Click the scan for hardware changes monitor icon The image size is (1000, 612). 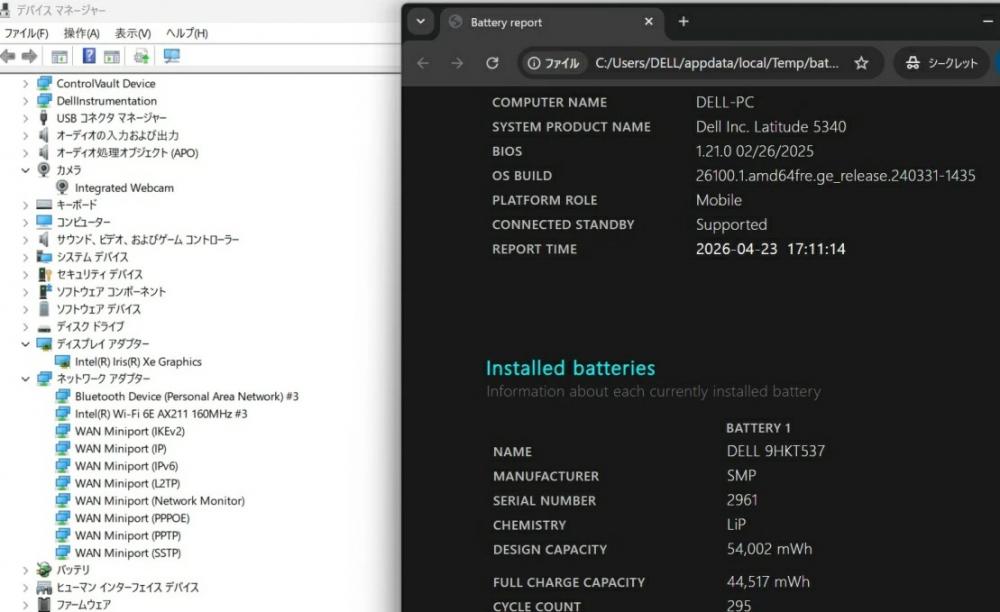tap(172, 56)
